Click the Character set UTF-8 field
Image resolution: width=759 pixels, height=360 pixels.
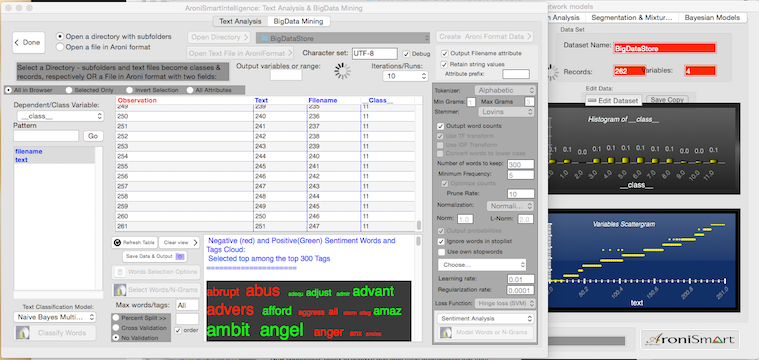375,53
